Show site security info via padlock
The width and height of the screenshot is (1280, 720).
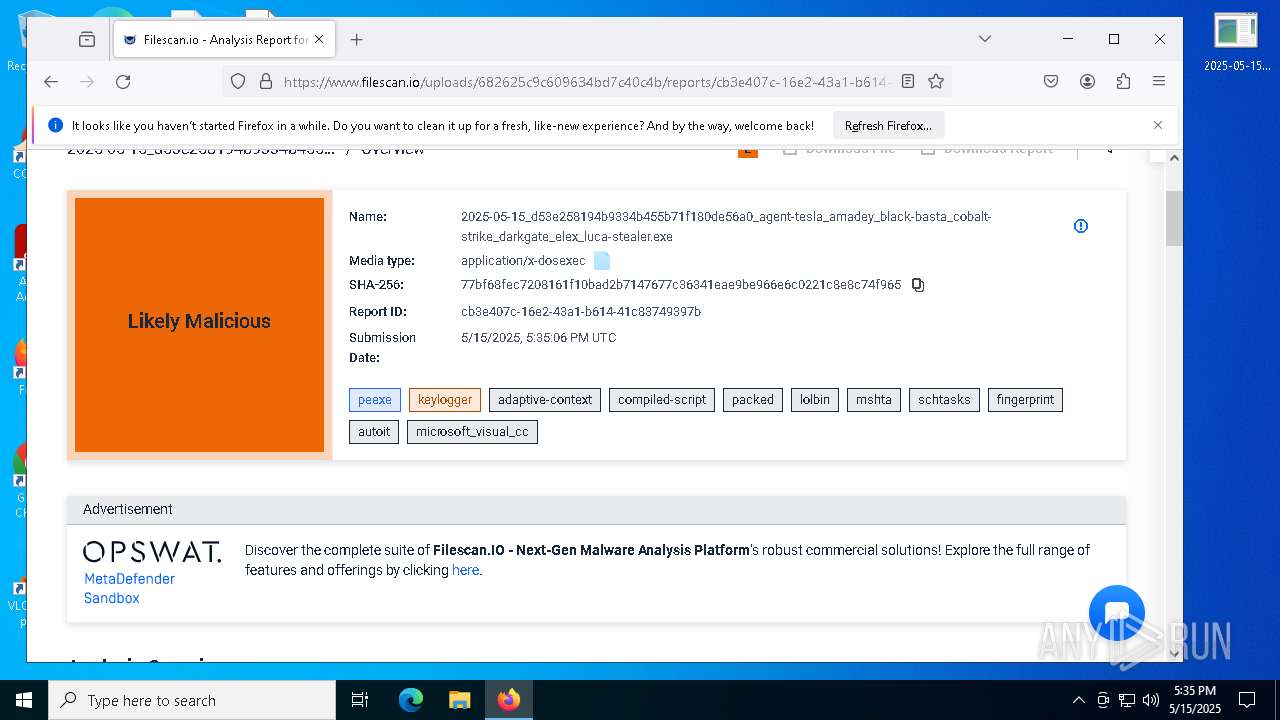[266, 82]
